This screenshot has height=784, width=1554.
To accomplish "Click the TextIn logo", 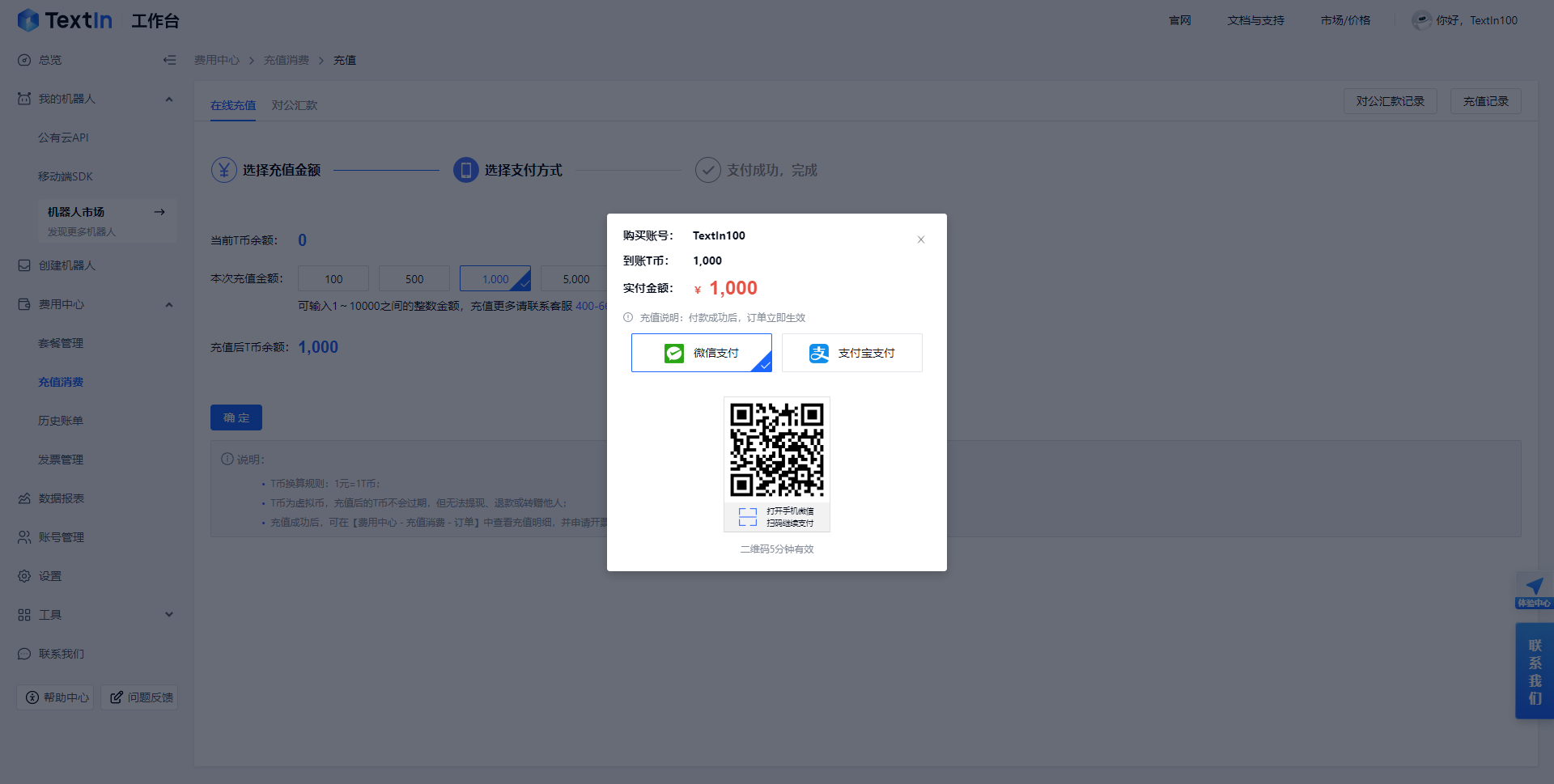I will 65,20.
